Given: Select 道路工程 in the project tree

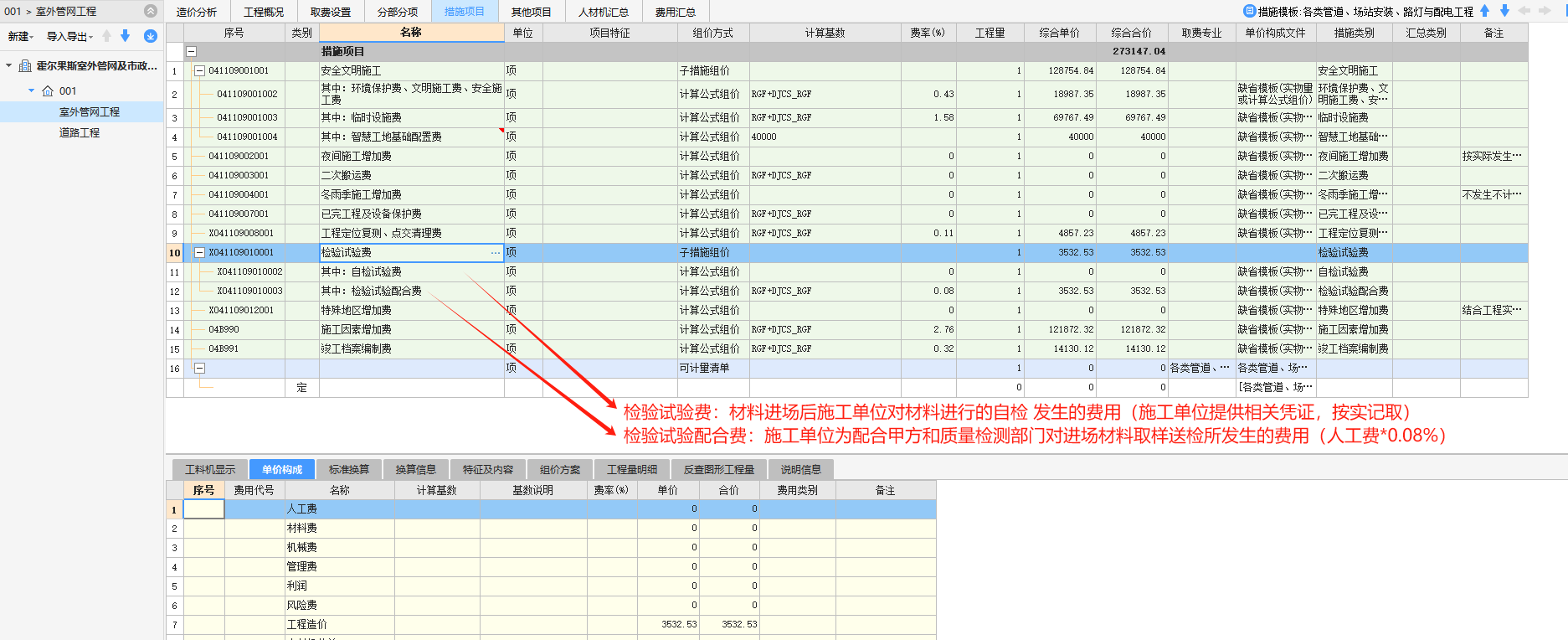Looking at the screenshot, I should click(x=80, y=132).
